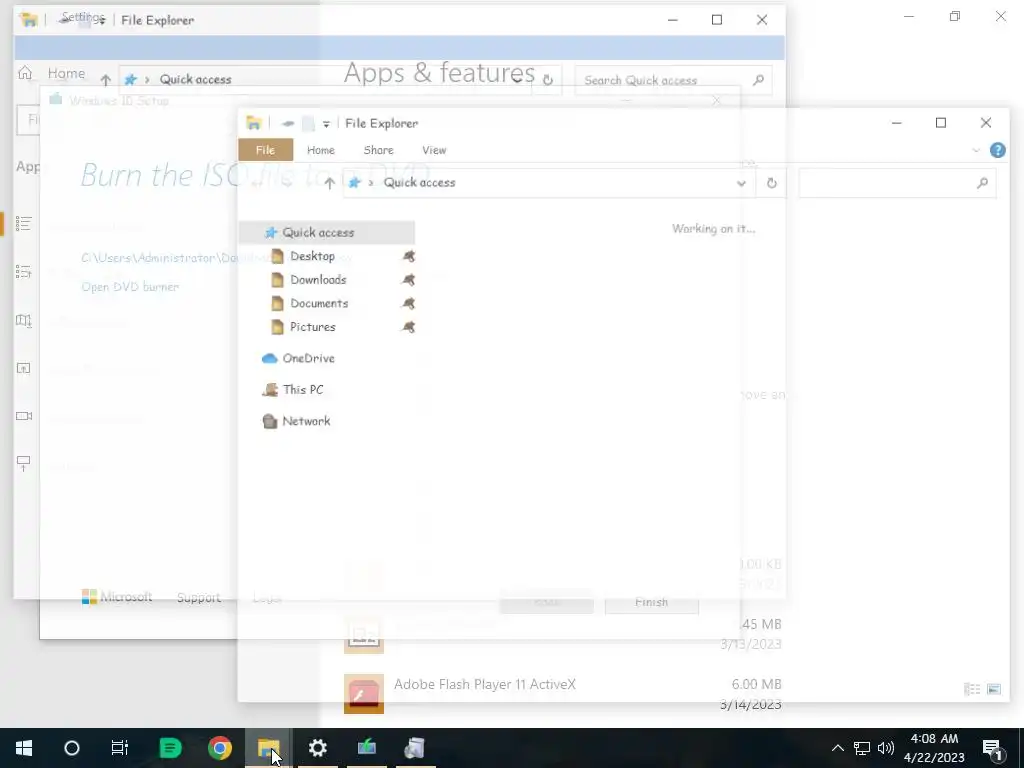Click the up arrow in front File Explorer
This screenshot has width=1024, height=768.
(329, 183)
